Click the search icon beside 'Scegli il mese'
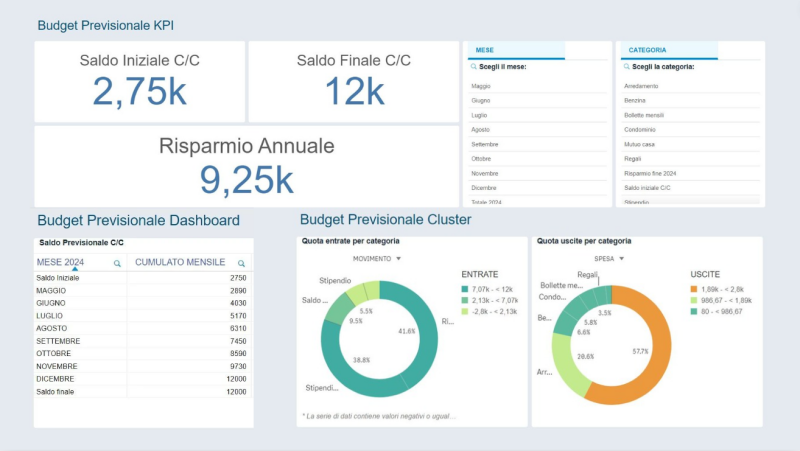Image resolution: width=800 pixels, height=451 pixels. click(472, 67)
